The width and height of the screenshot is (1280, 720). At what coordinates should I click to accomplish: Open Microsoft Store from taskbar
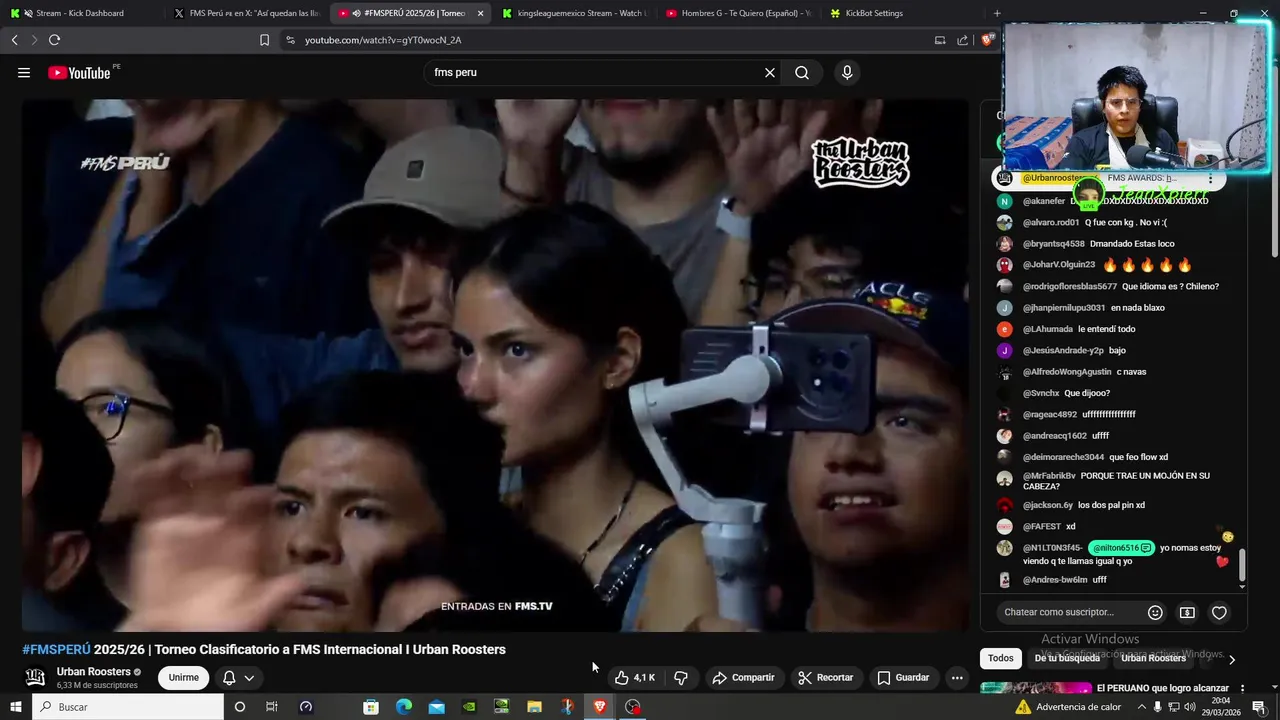click(x=371, y=707)
